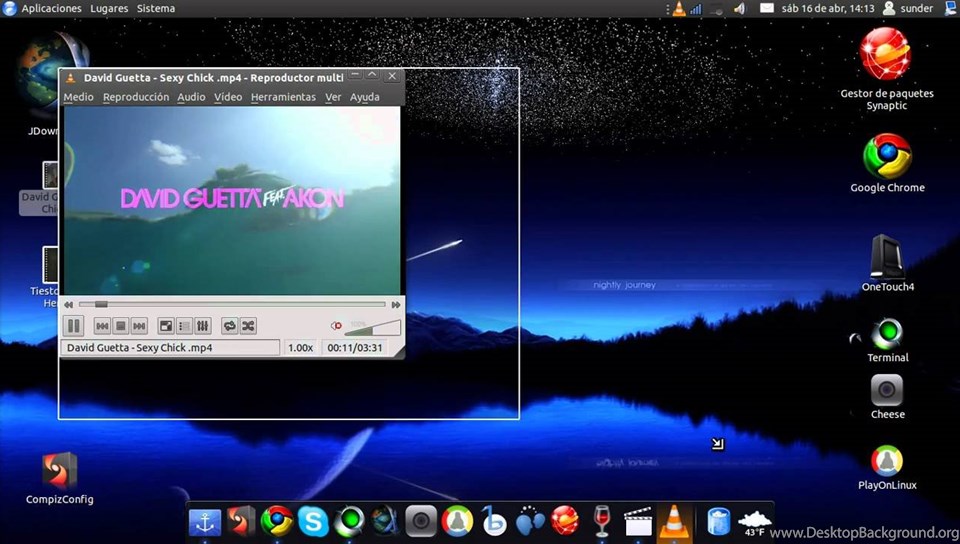Click the VLC cone in the system tray
Screen dimensions: 960x544
[679, 9]
